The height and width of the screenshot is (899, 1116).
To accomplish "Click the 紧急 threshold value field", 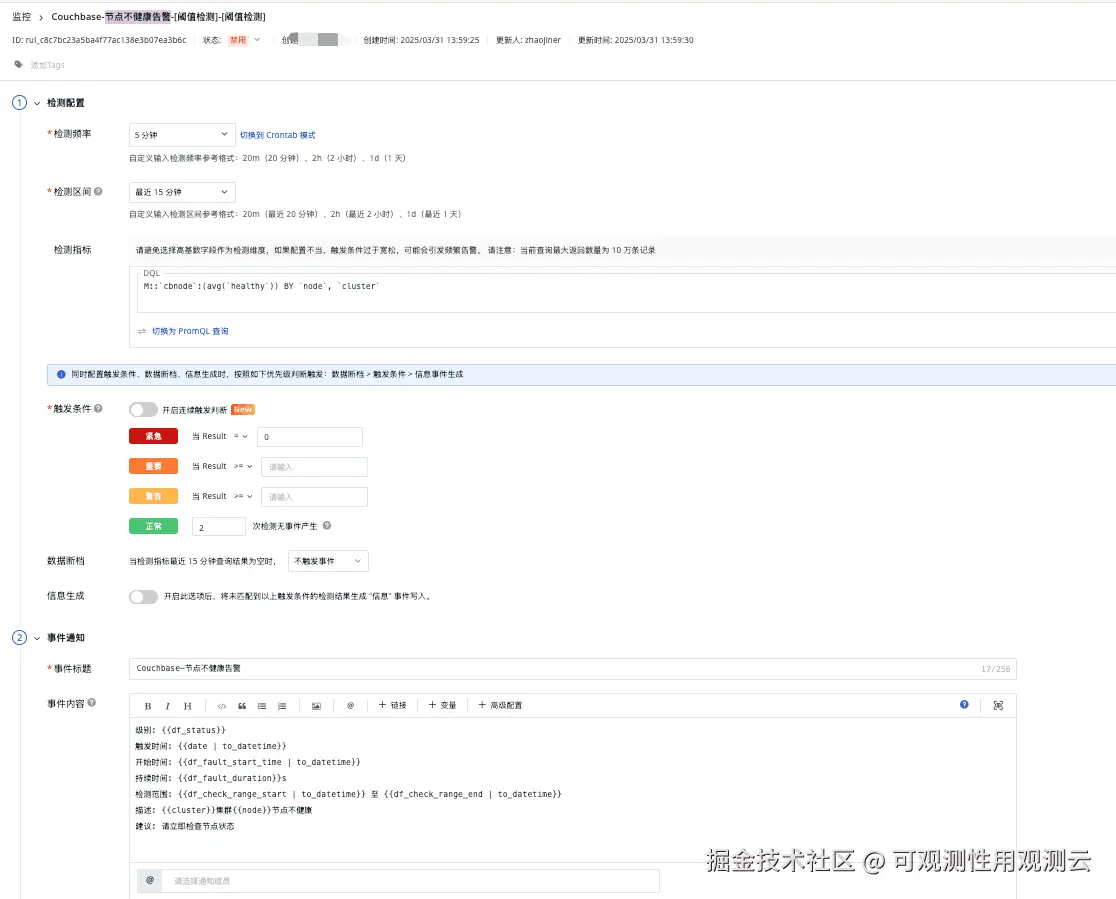I will [310, 437].
